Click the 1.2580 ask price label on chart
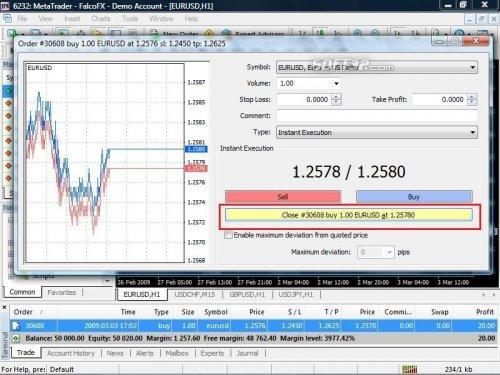The image size is (500, 375). click(196, 149)
